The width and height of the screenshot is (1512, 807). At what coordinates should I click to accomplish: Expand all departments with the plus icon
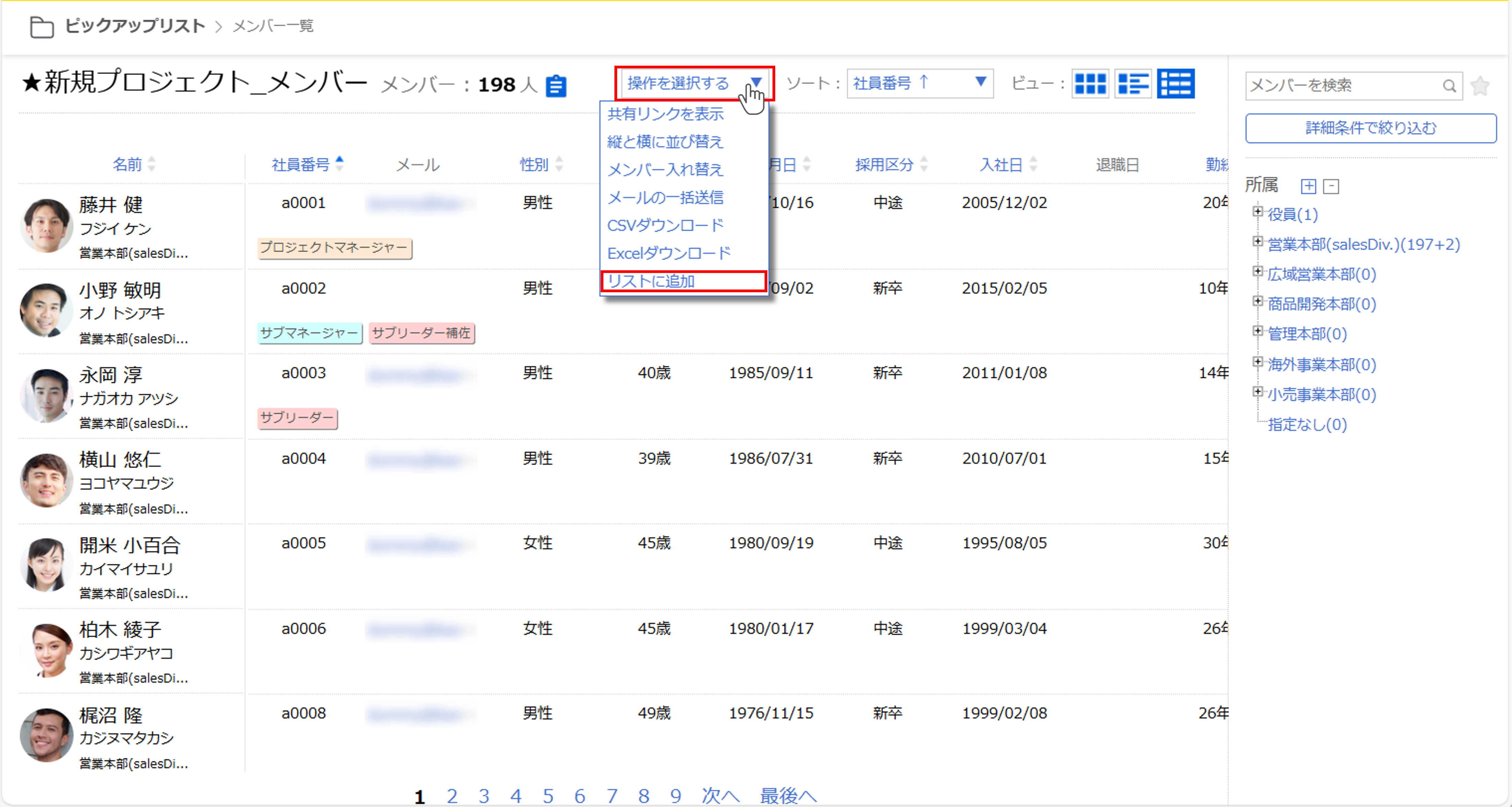1308,186
